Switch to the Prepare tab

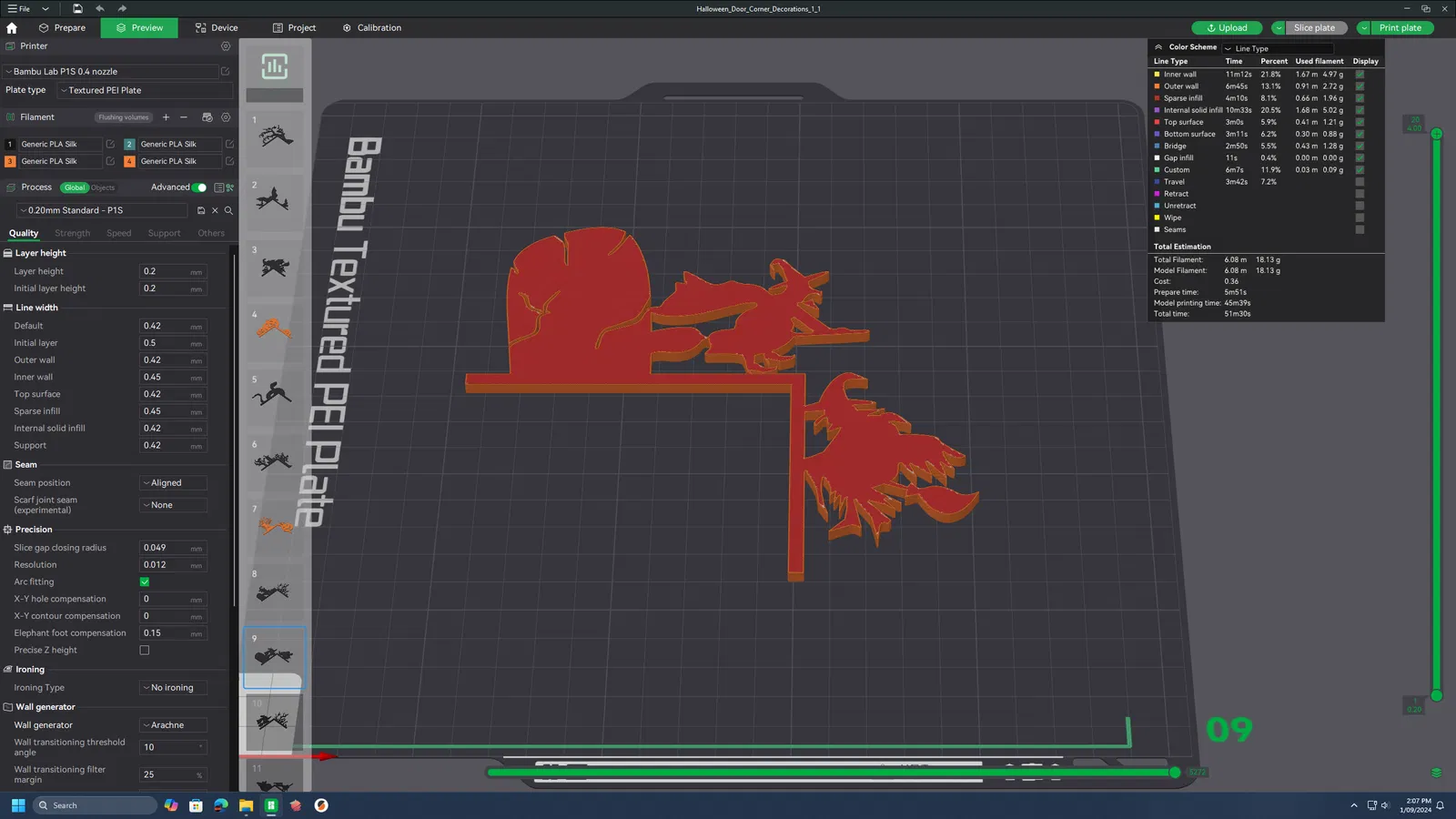coord(62,28)
